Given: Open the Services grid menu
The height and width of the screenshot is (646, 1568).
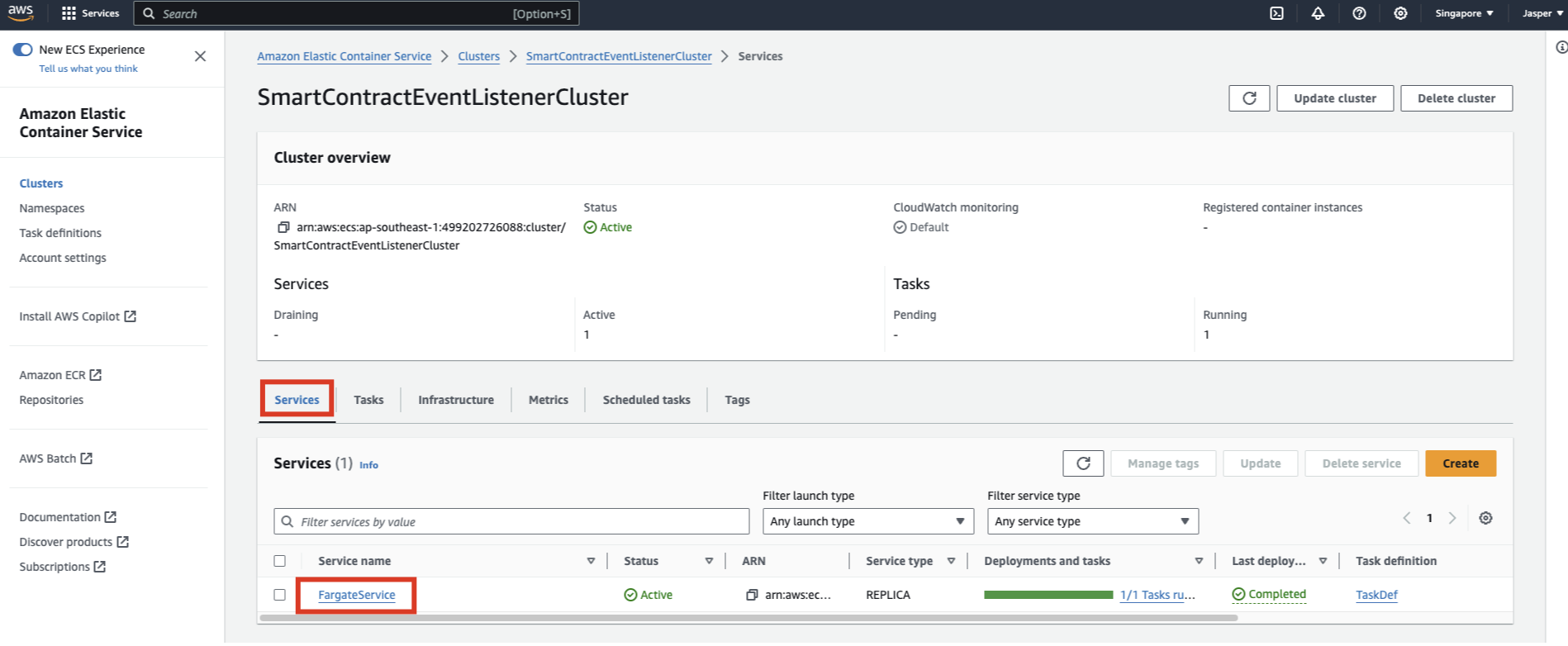Looking at the screenshot, I should click(91, 13).
